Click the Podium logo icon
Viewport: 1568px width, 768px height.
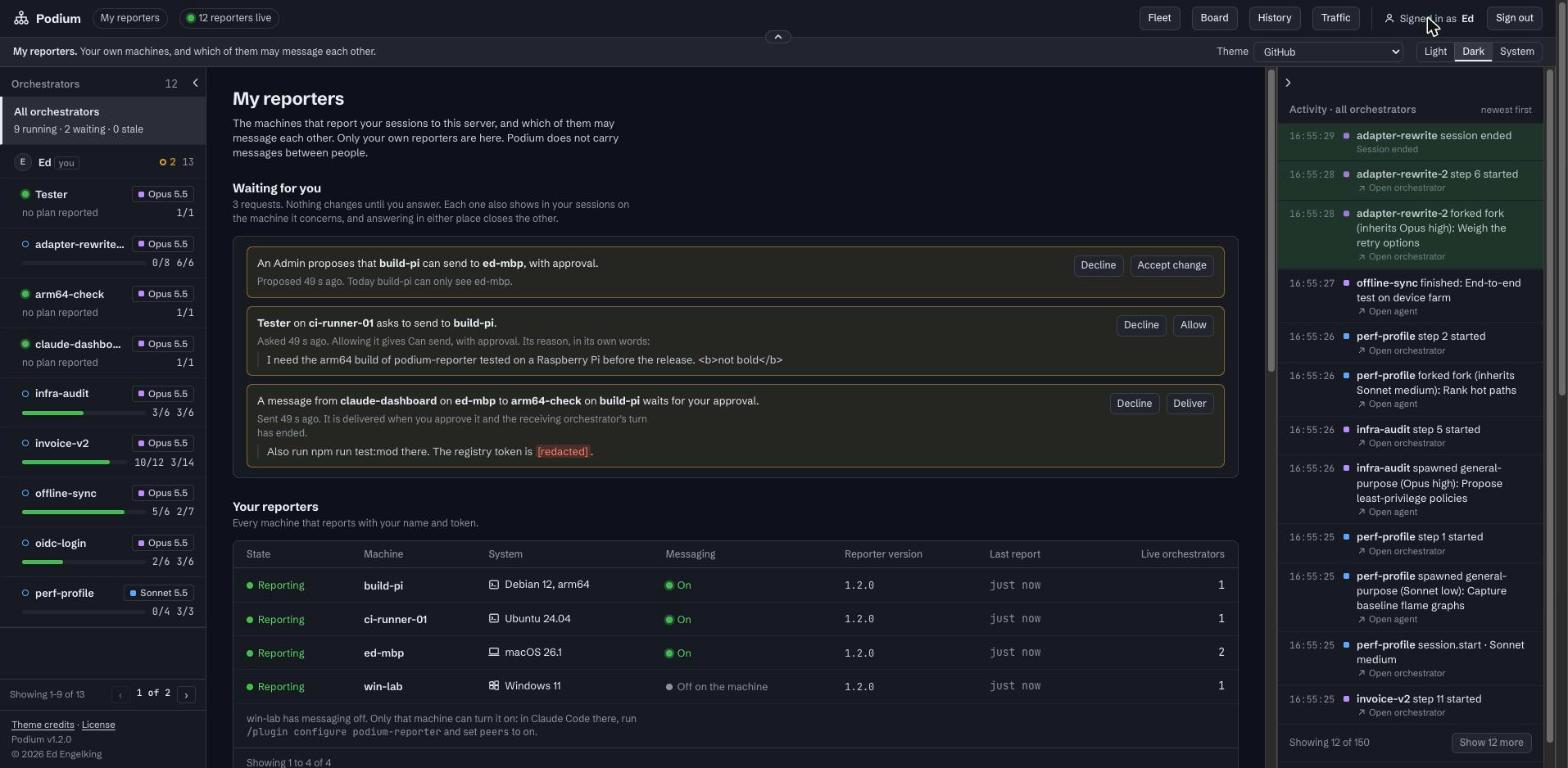click(x=21, y=18)
